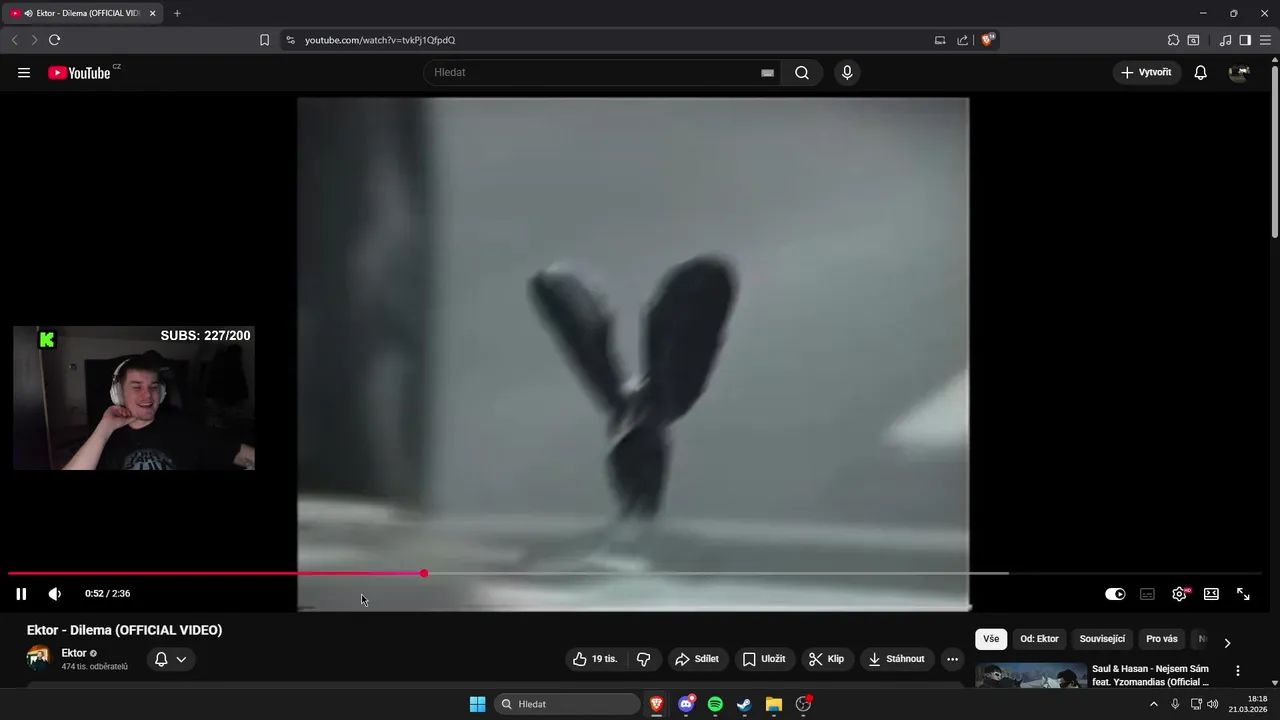Save video with Uložit button
The image size is (1280, 720).
pos(764,659)
